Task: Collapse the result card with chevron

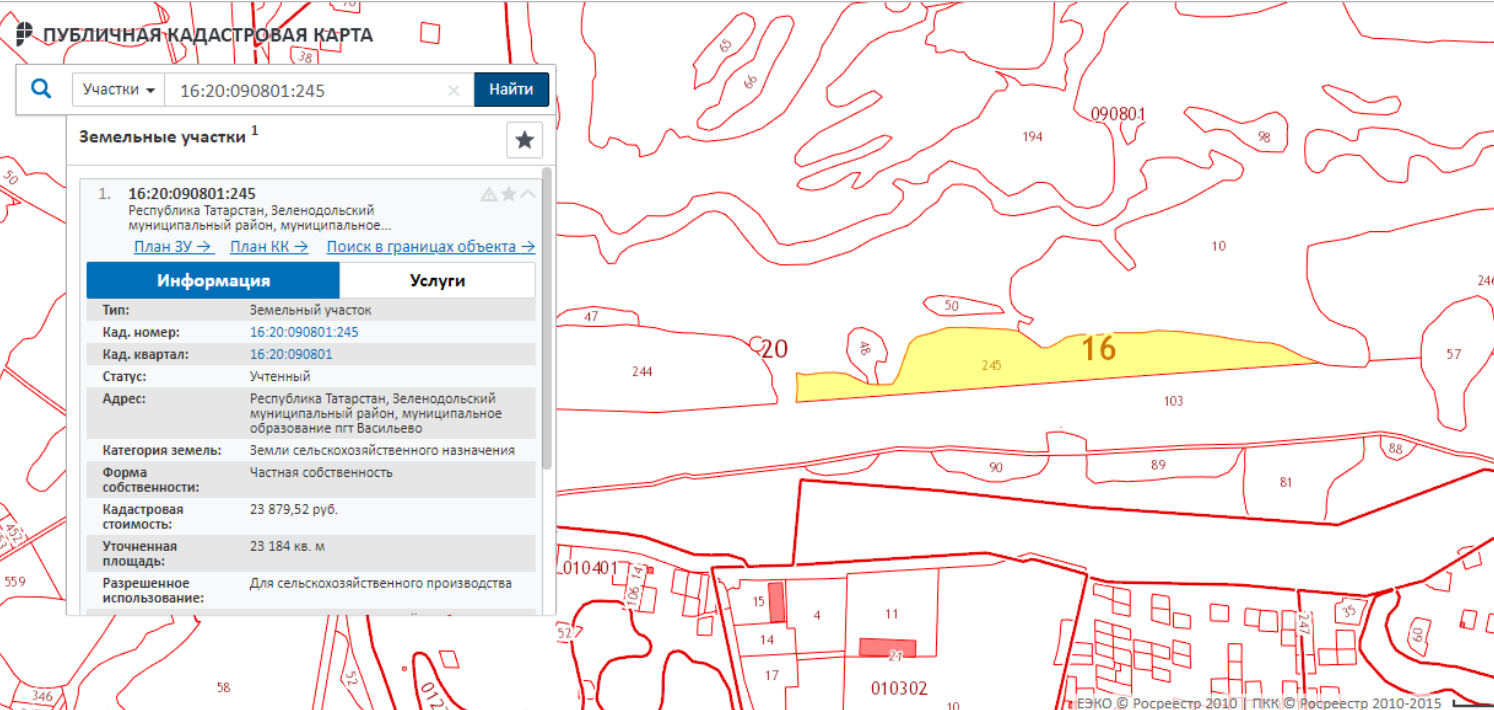Action: point(527,194)
